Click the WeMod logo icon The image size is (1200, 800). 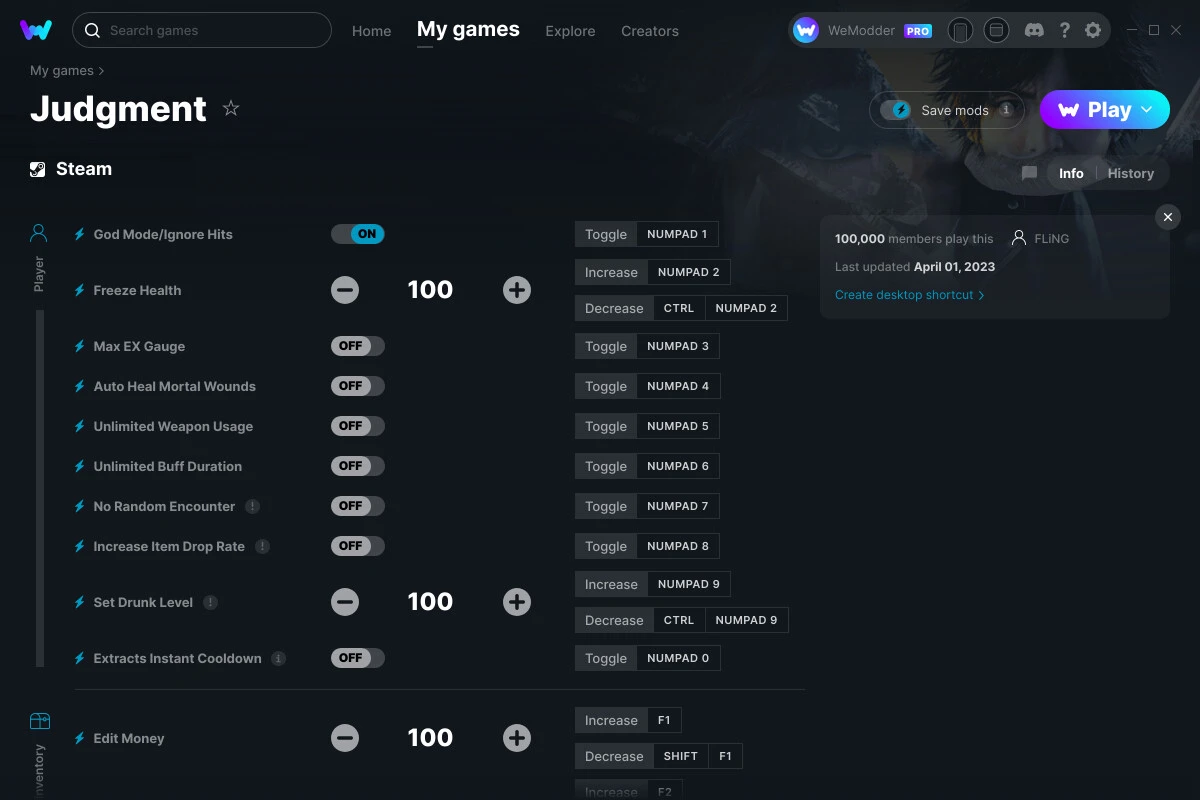(x=36, y=30)
